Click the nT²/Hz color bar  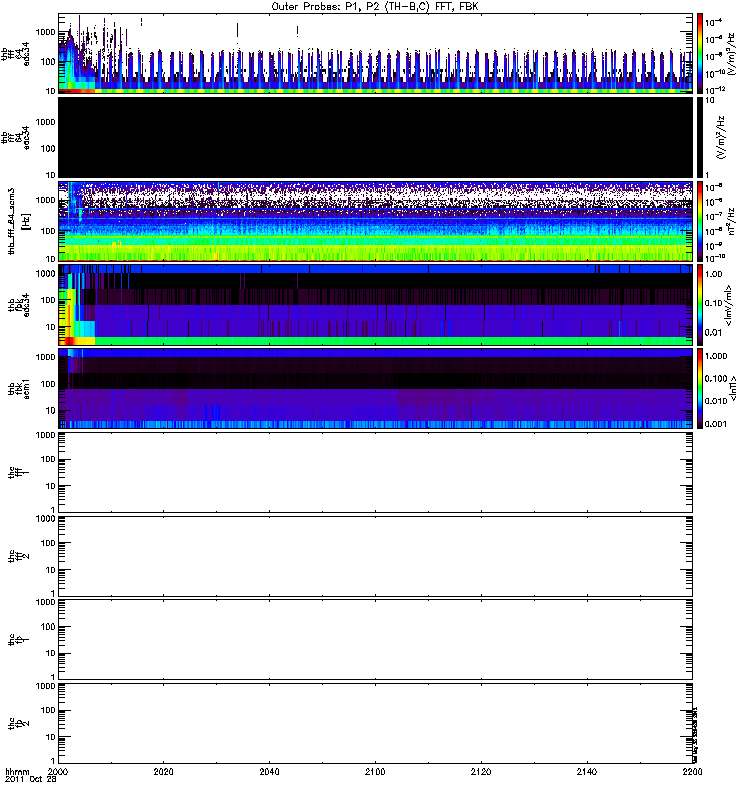701,220
